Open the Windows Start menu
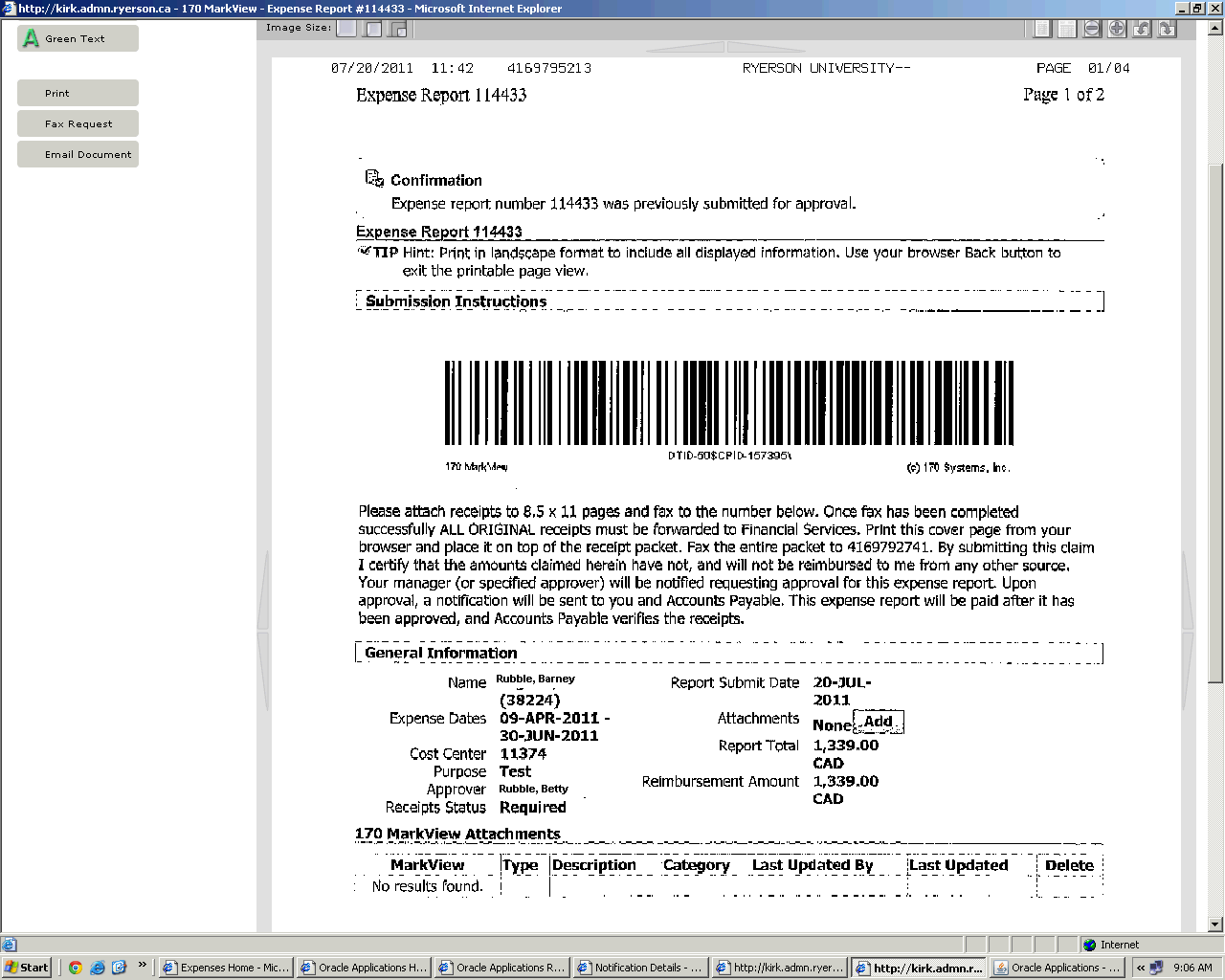1225x980 pixels. tap(27, 968)
